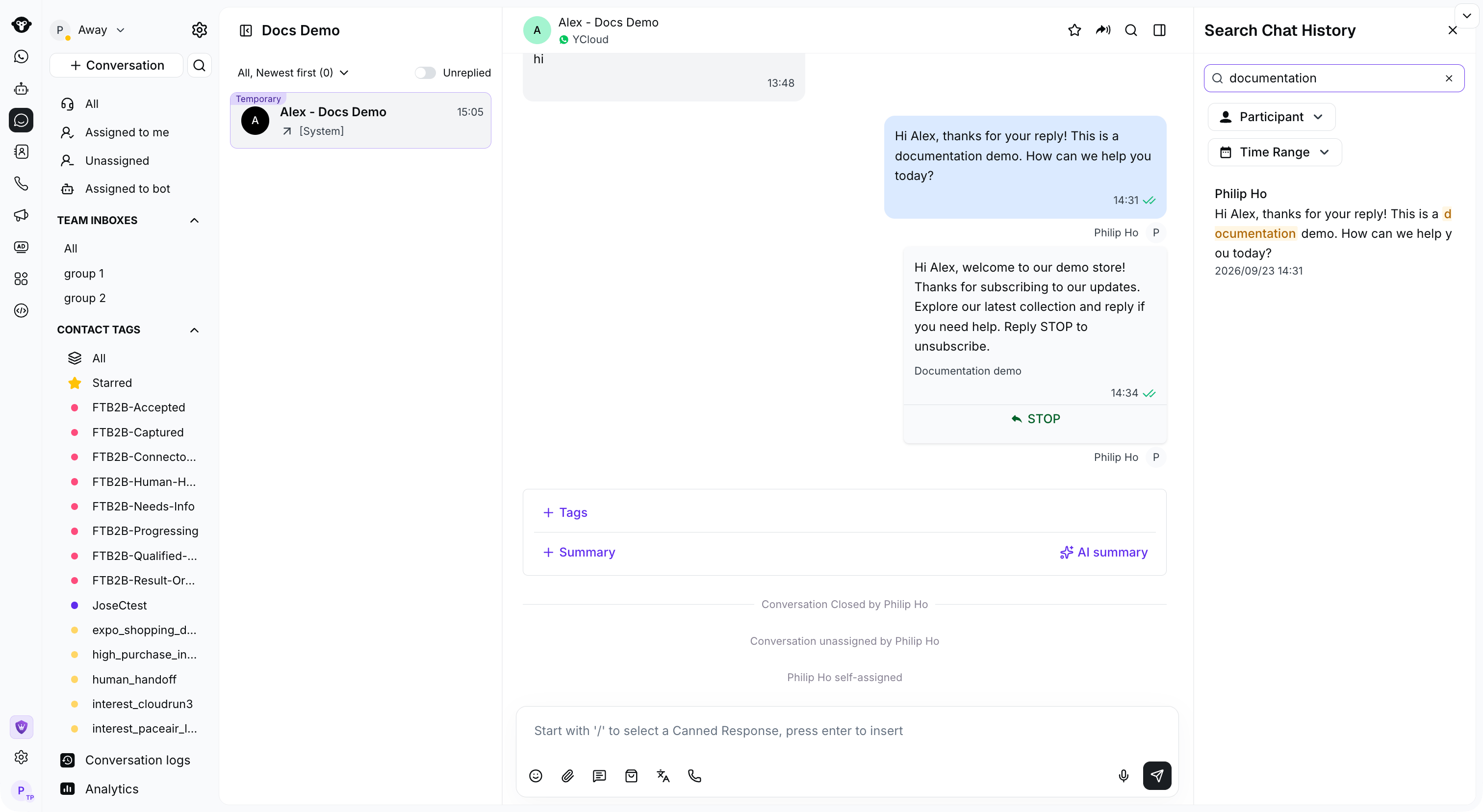1483x812 pixels.
Task: Open the bot icon in left rail
Action: (x=21, y=89)
